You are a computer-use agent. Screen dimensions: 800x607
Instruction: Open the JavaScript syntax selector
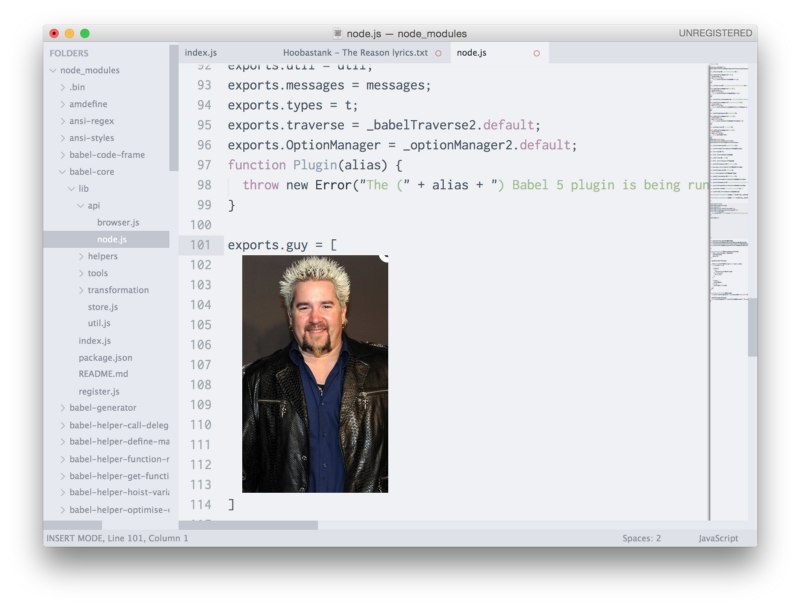pos(718,538)
